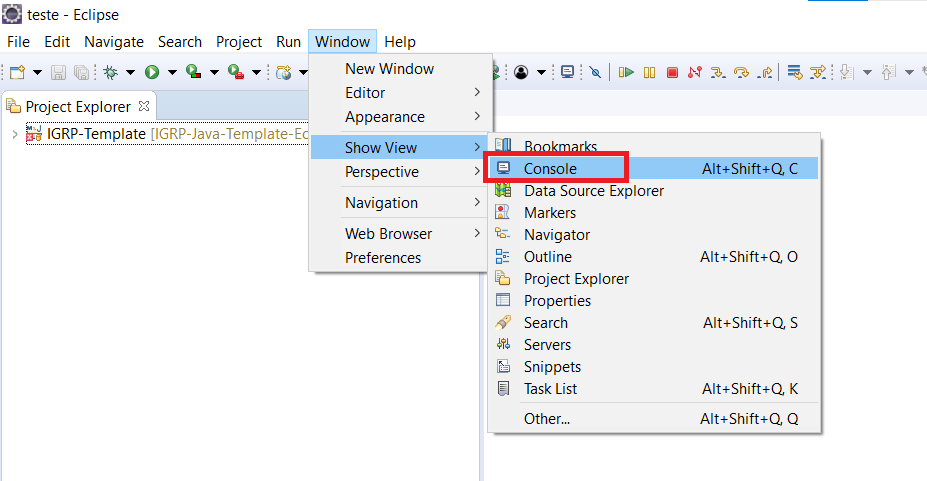This screenshot has width=927, height=481.
Task: Click the Resume debug icon
Action: pos(626,72)
